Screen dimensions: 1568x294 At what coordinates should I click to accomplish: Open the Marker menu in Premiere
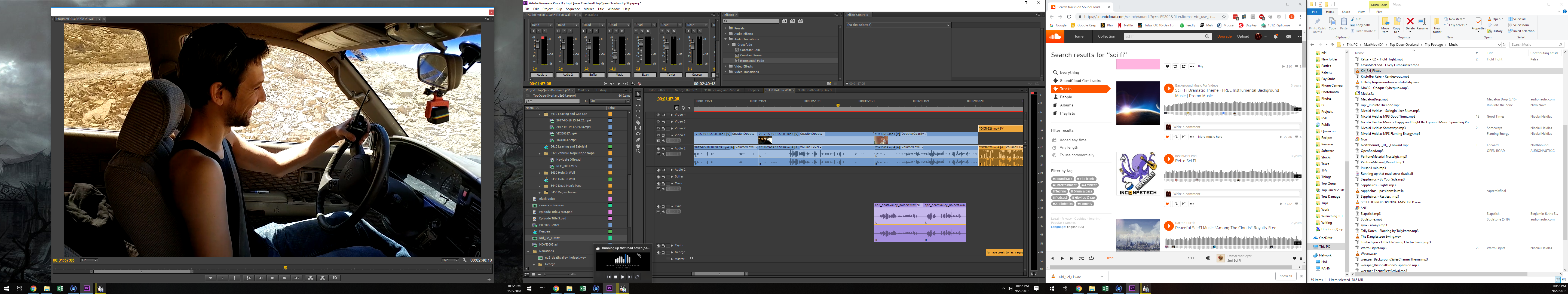coord(588,9)
